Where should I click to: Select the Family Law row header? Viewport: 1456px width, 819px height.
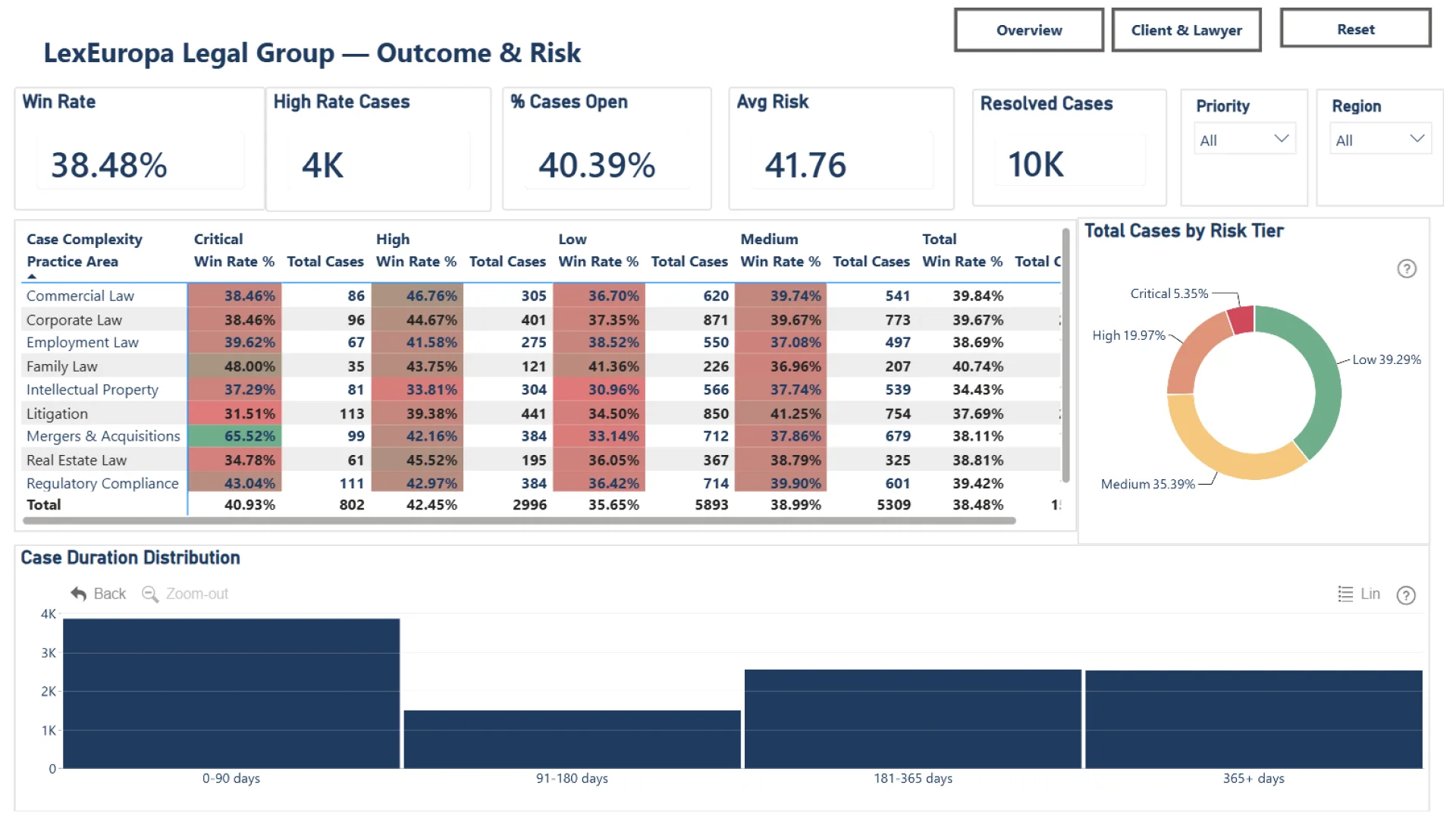click(x=62, y=366)
